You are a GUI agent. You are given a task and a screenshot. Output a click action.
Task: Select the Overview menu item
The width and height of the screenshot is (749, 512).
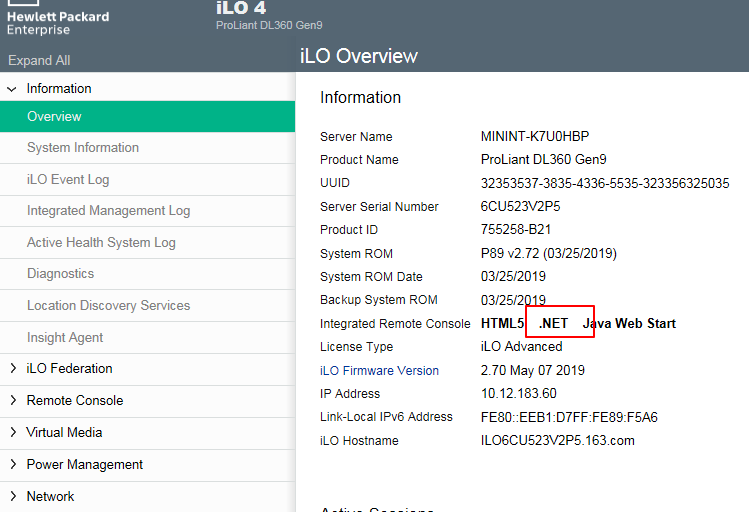pyautogui.click(x=148, y=117)
